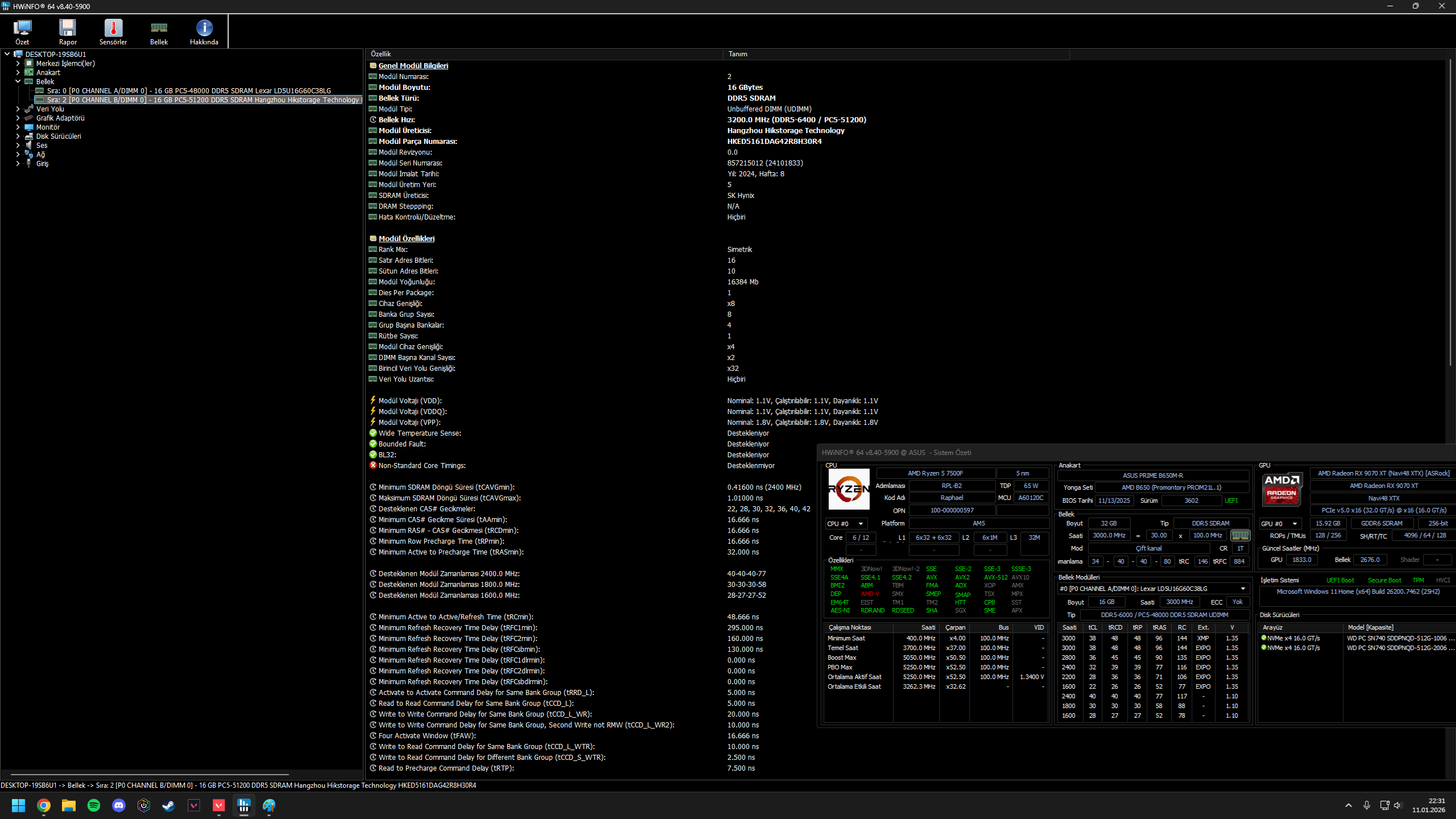Click the HWiNFO icon in the taskbar

(x=244, y=805)
